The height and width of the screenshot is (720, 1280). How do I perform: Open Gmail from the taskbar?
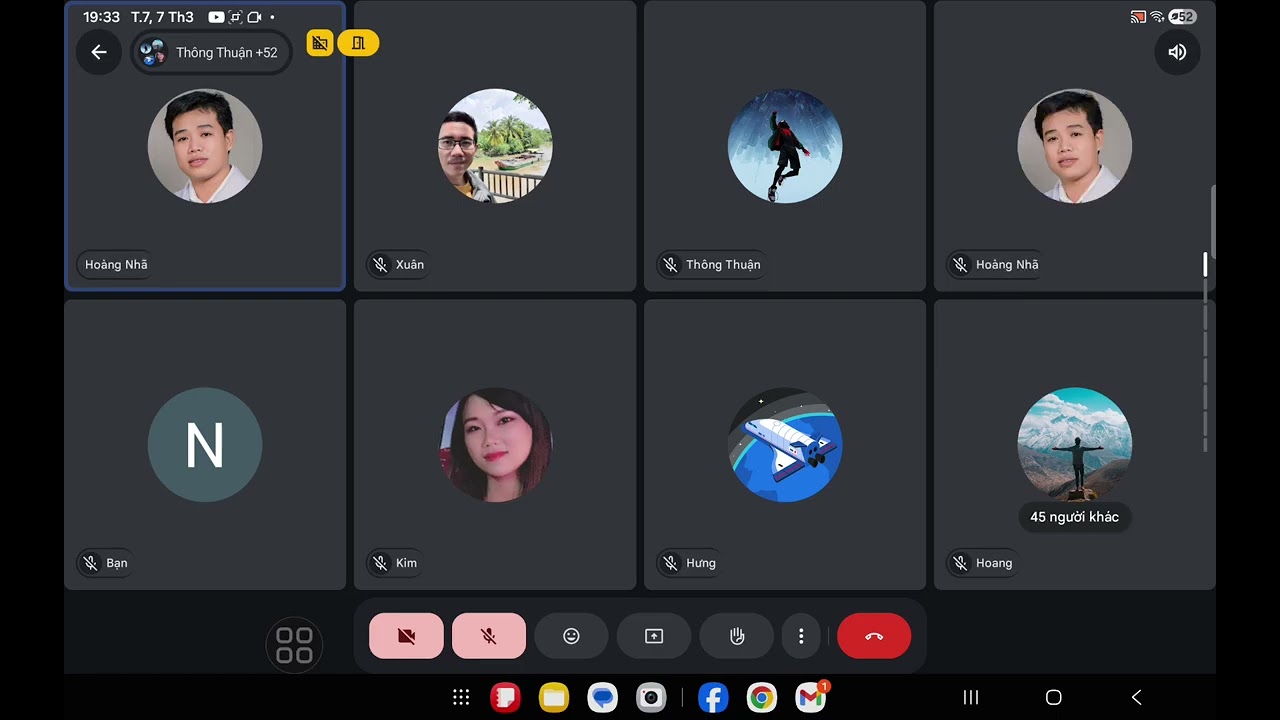coord(811,697)
